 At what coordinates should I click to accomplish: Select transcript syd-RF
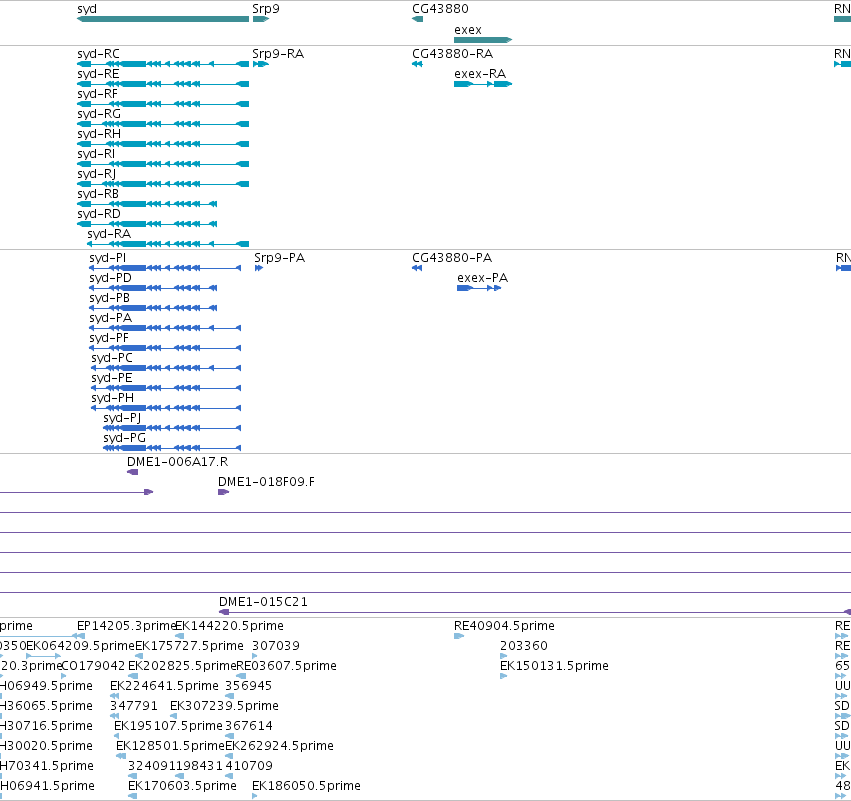click(163, 104)
